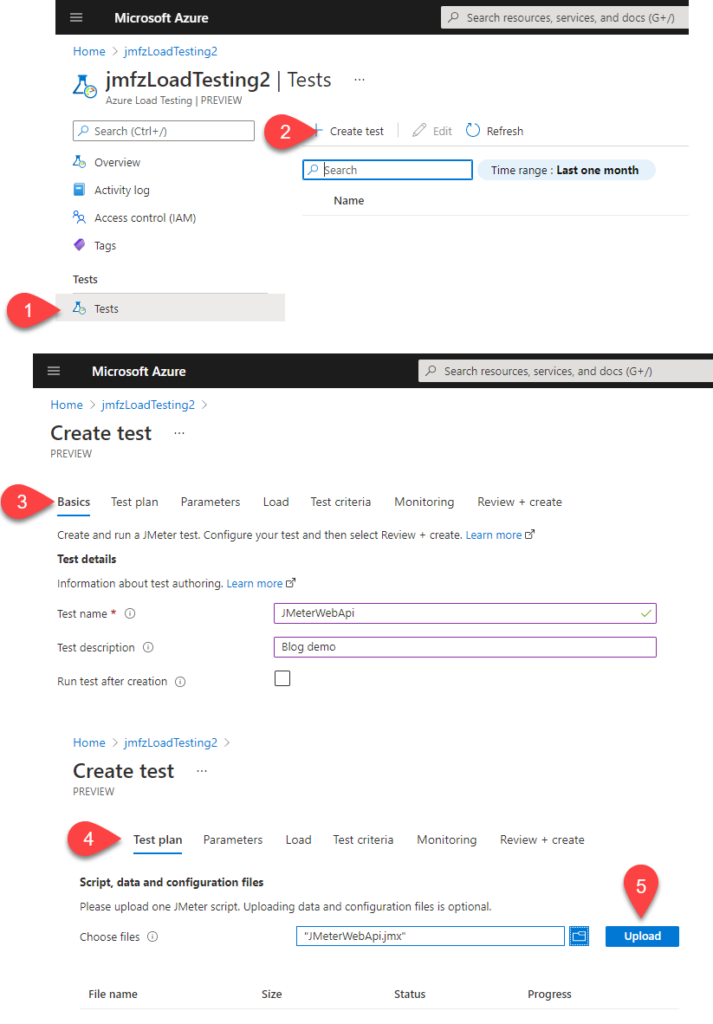Switch to the Basics tab
Viewport: 713px width, 1024px height.
point(74,502)
